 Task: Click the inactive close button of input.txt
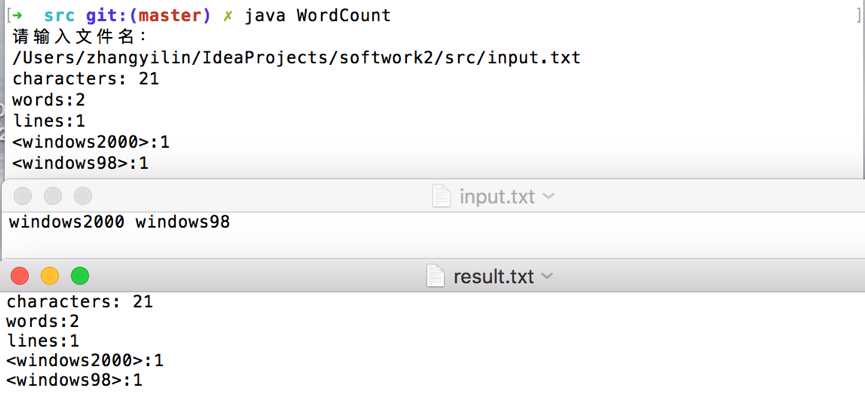(23, 196)
